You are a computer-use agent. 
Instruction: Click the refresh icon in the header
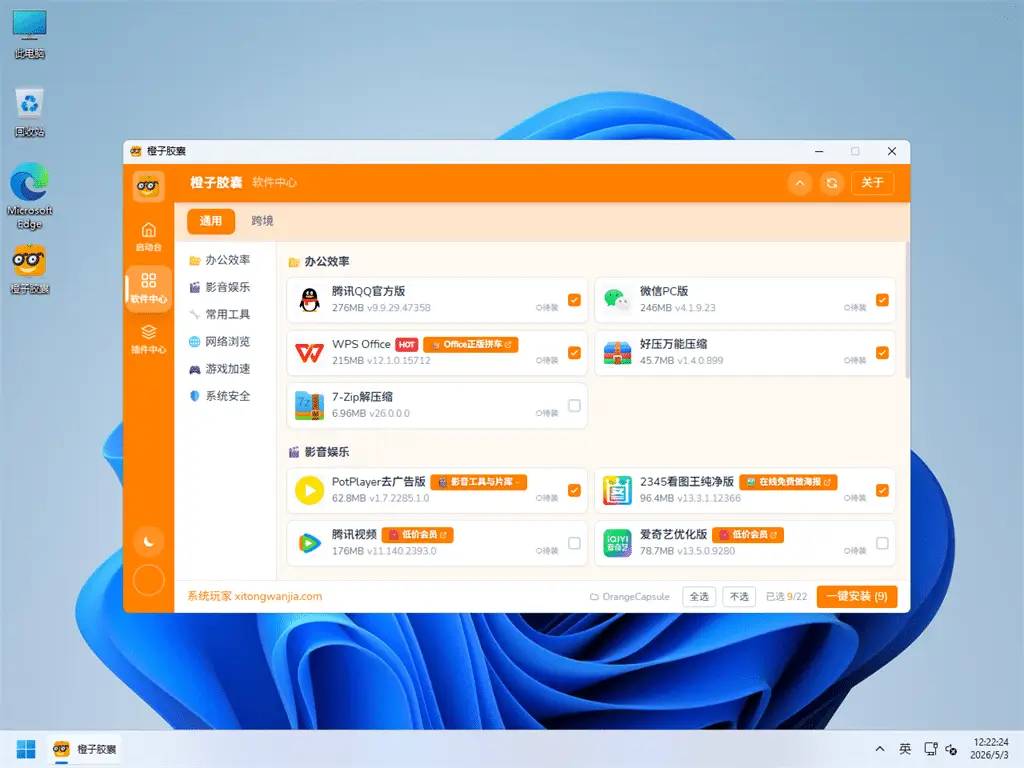point(831,183)
